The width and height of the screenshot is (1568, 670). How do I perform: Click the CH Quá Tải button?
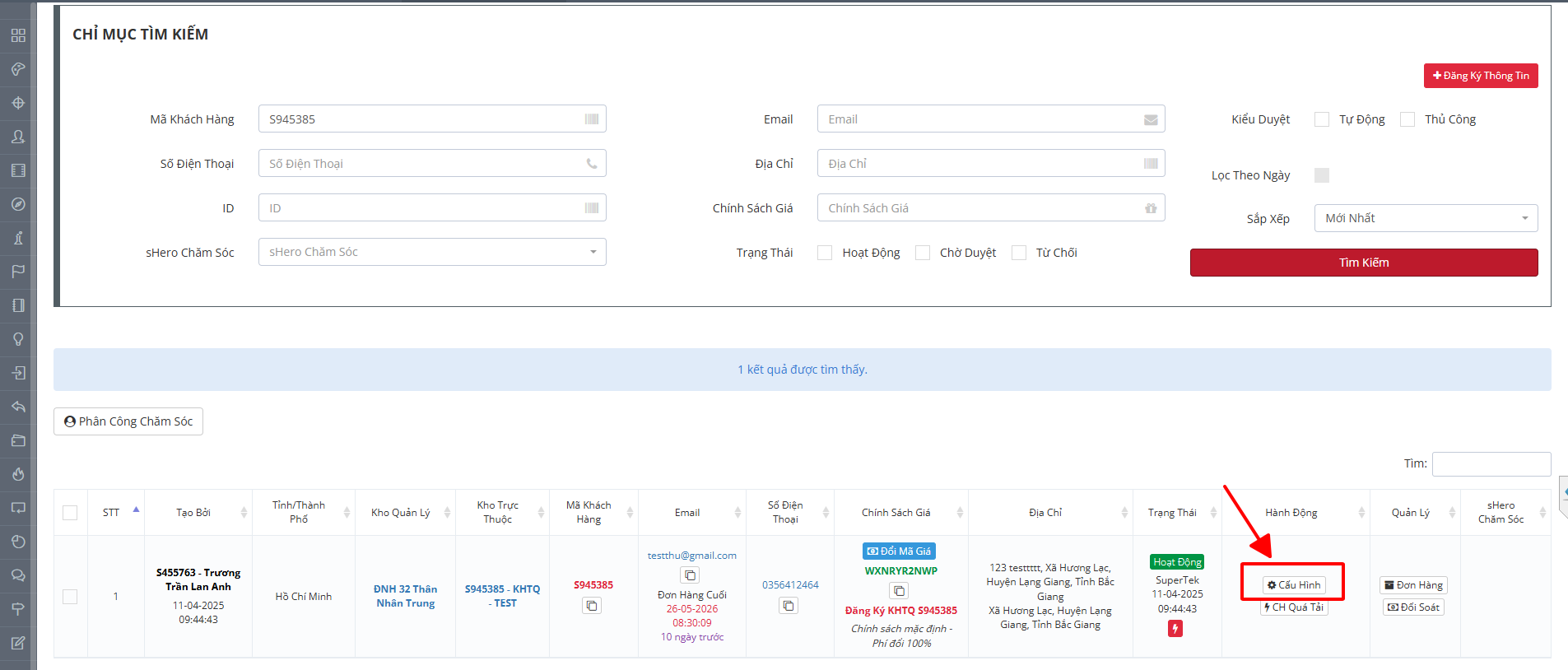[1294, 607]
